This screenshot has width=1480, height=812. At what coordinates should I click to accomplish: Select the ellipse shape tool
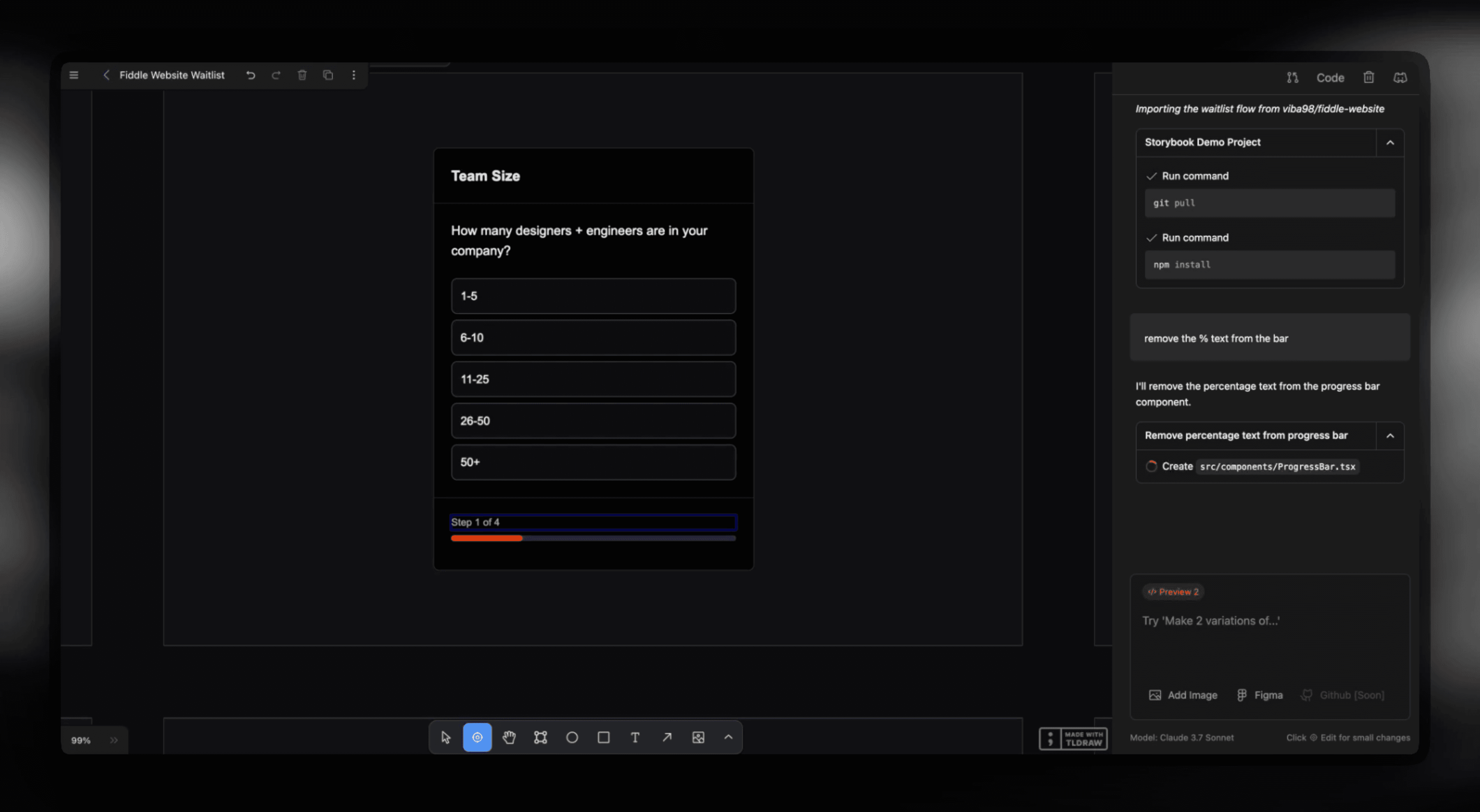[572, 737]
